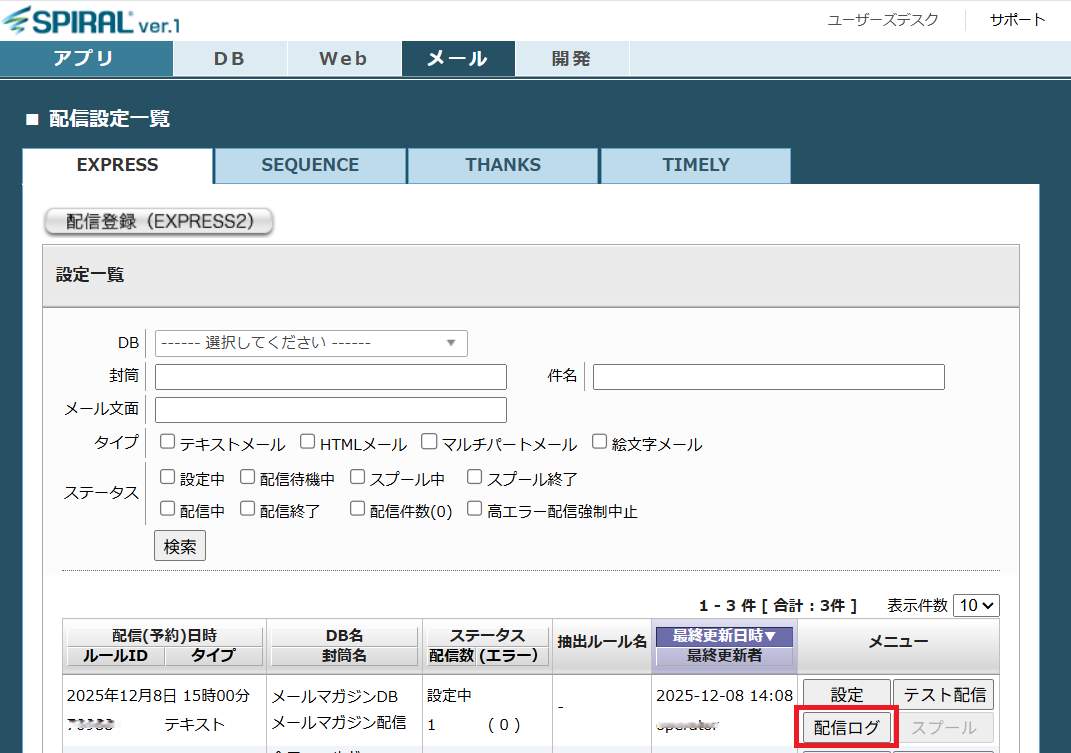The width and height of the screenshot is (1071, 753).
Task: Expand the DB selection dropdown
Action: [x=311, y=343]
